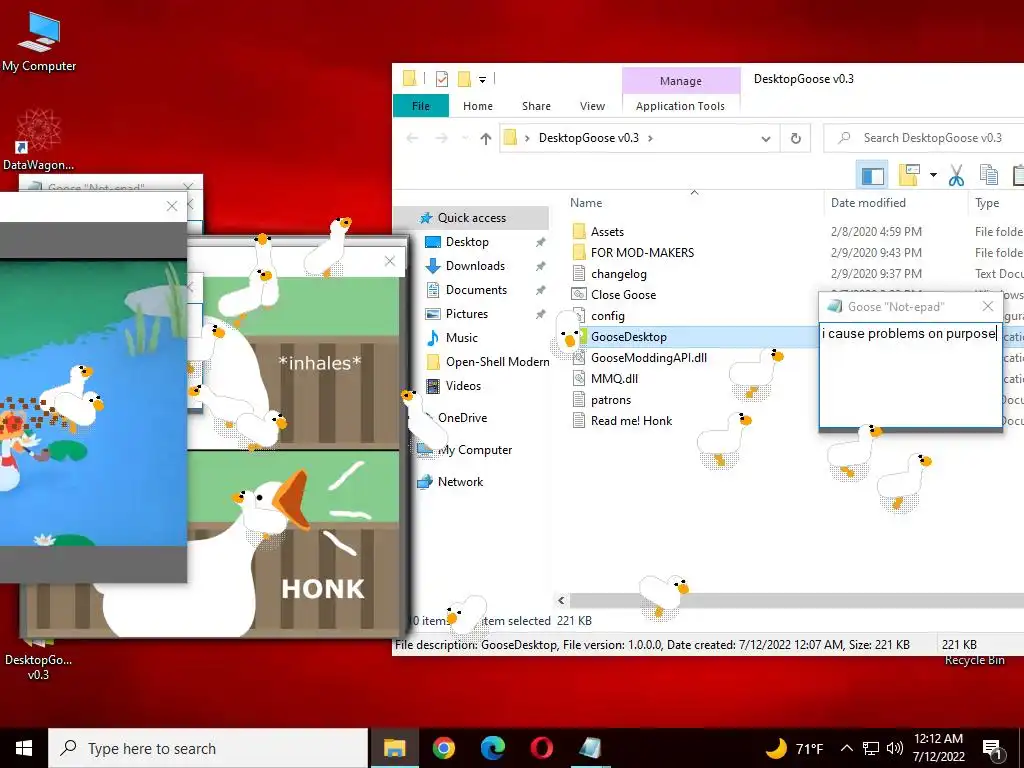Click New folder icon in title bar

pyautogui.click(x=464, y=79)
